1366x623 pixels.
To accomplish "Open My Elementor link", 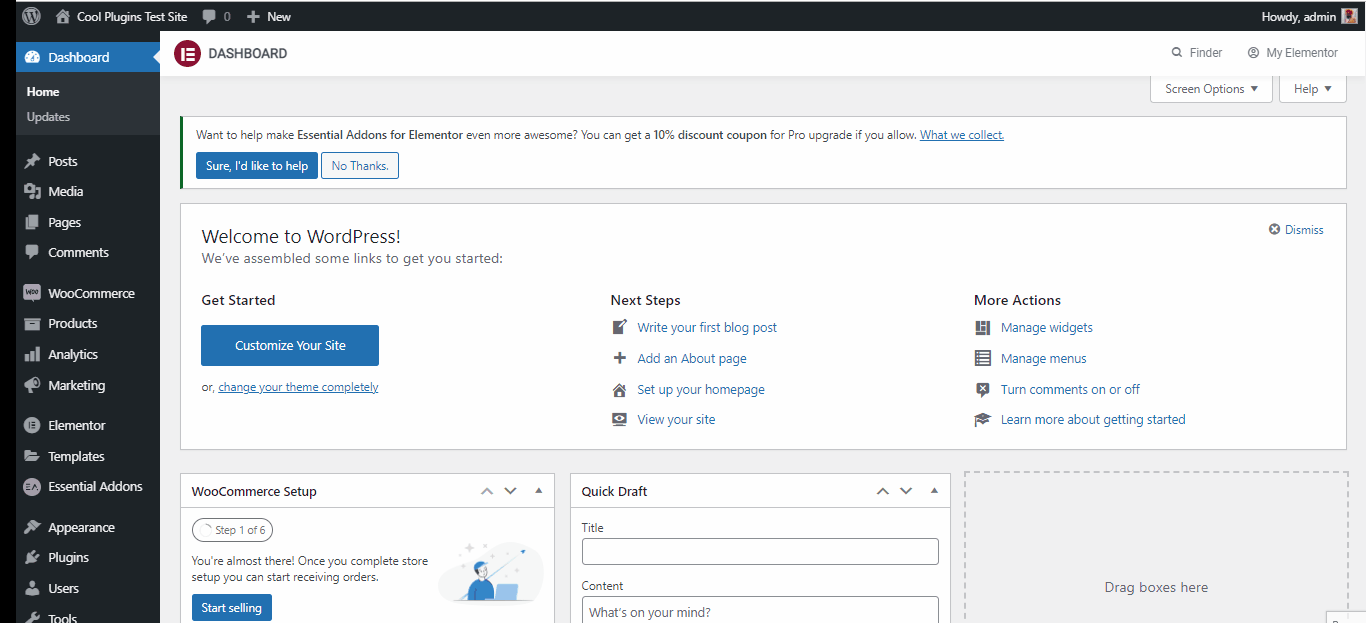I will [x=1293, y=53].
